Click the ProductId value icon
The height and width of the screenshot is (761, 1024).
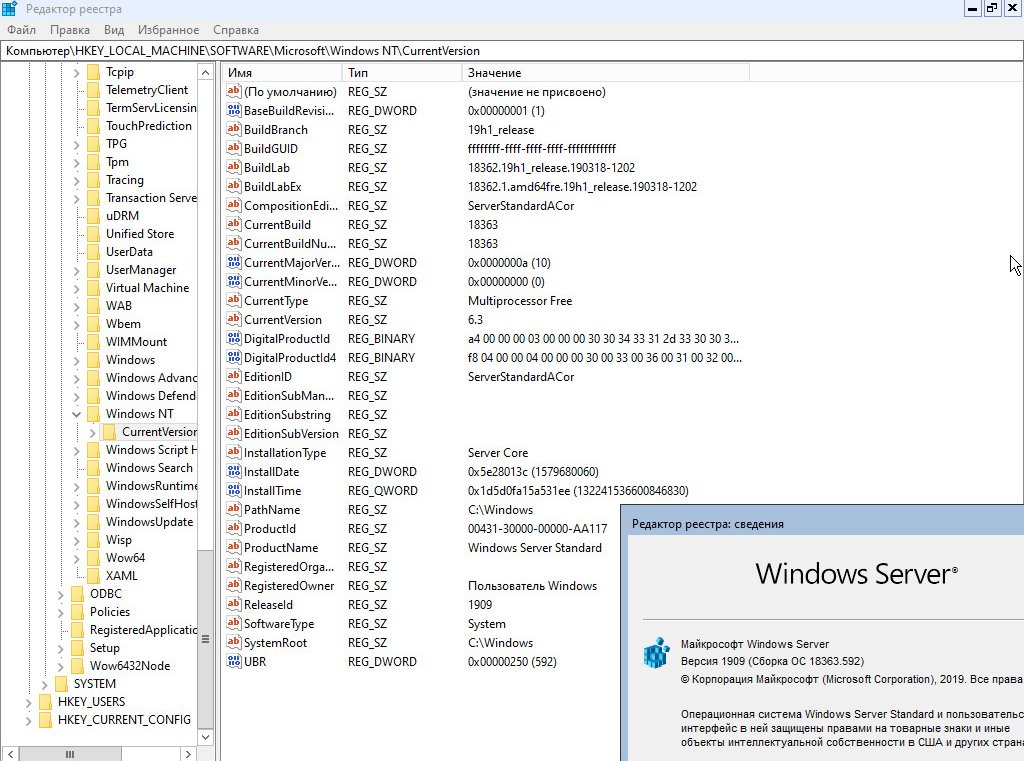tap(234, 527)
